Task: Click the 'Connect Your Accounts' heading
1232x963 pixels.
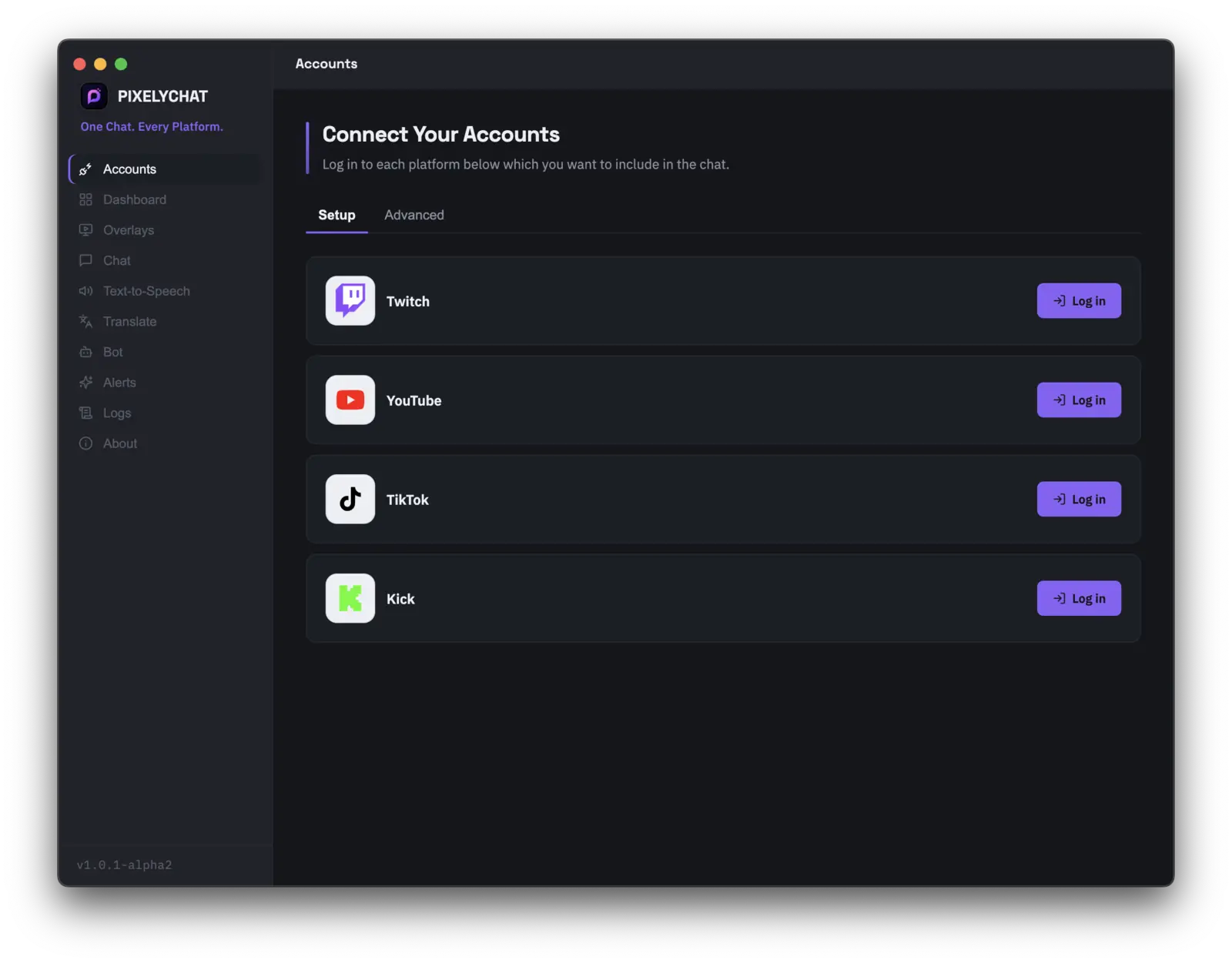Action: 441,135
